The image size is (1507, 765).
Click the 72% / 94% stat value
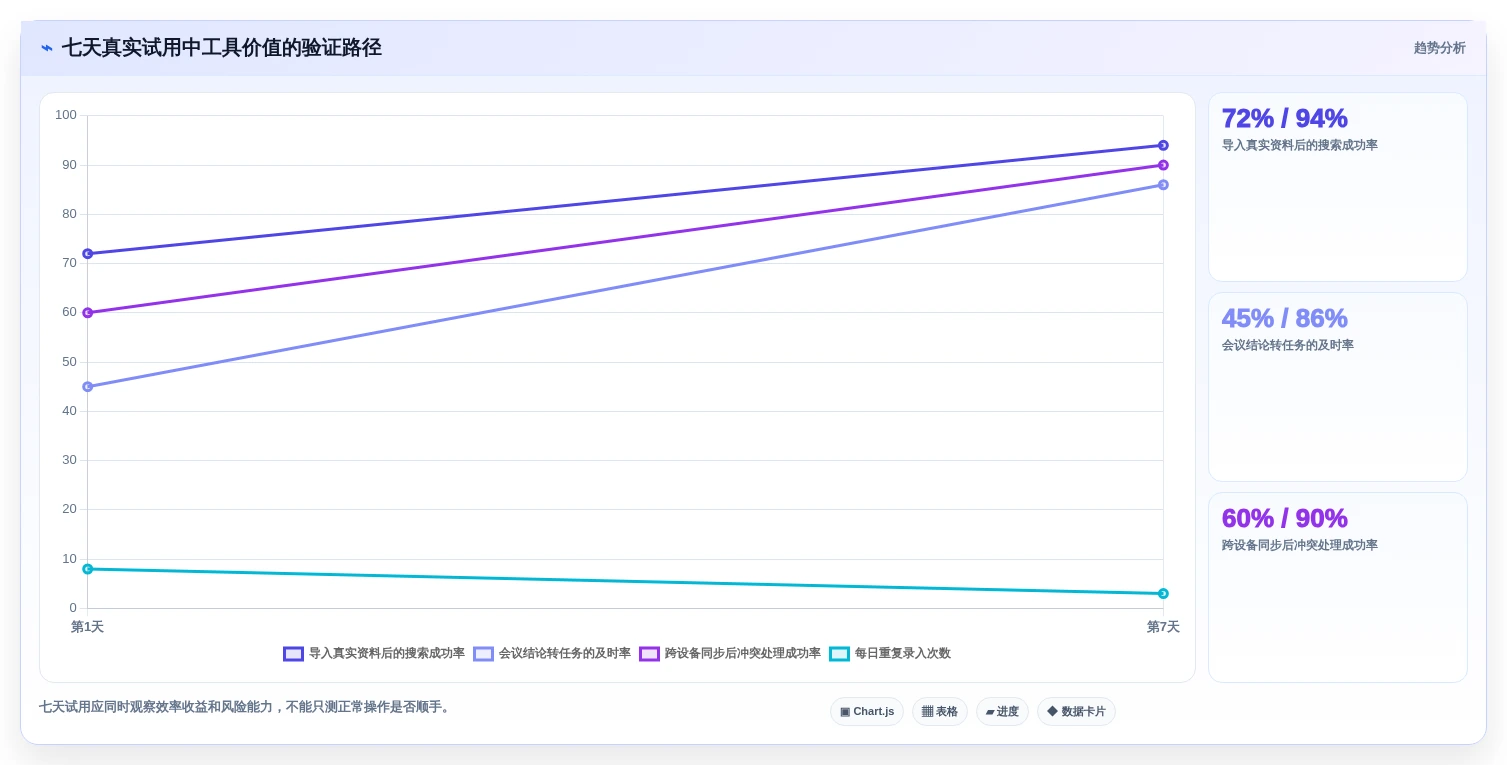(1284, 119)
